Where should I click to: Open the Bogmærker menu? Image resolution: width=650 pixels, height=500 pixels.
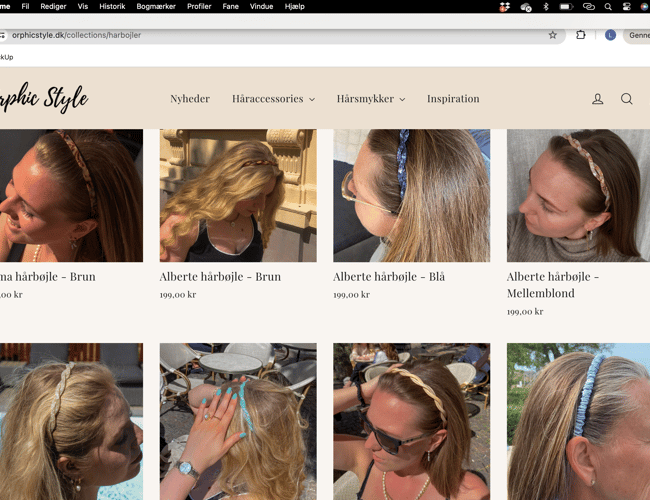(155, 6)
